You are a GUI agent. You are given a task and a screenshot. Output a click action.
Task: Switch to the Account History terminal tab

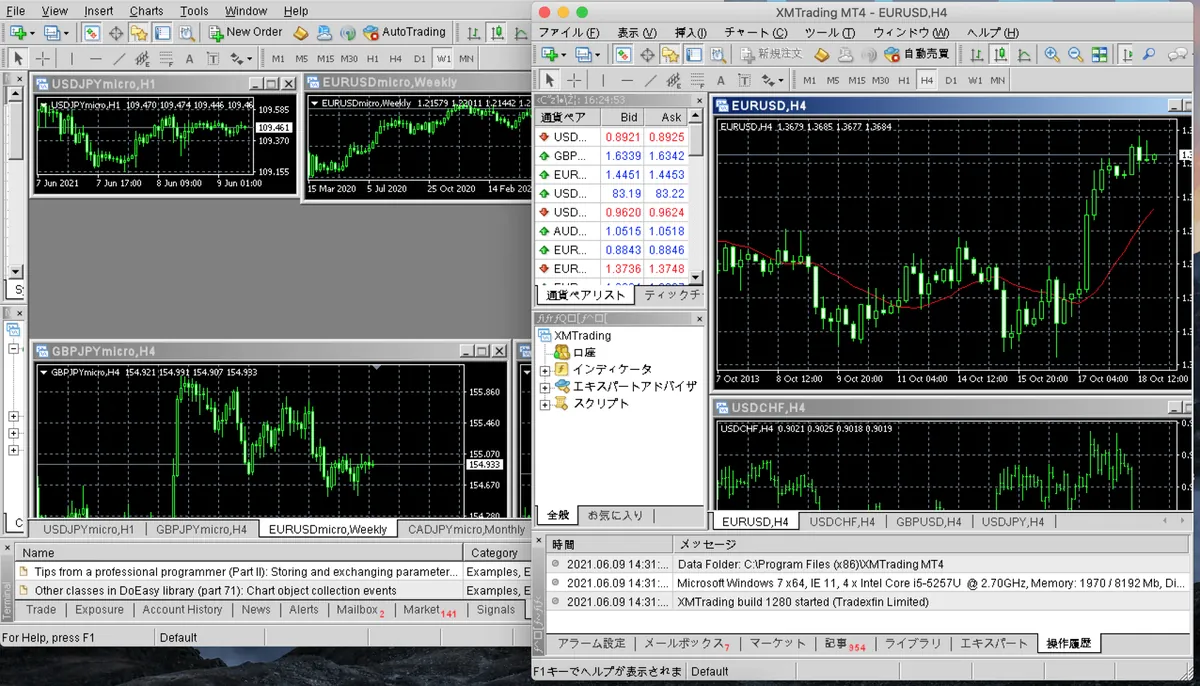click(x=182, y=610)
